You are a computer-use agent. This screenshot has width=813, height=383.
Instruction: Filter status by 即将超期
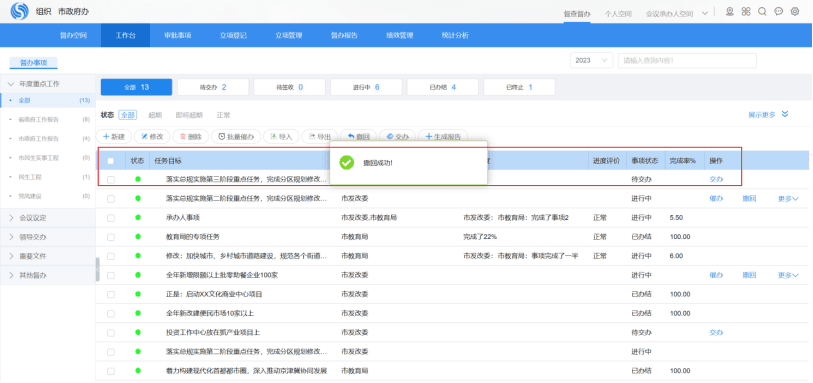point(189,115)
